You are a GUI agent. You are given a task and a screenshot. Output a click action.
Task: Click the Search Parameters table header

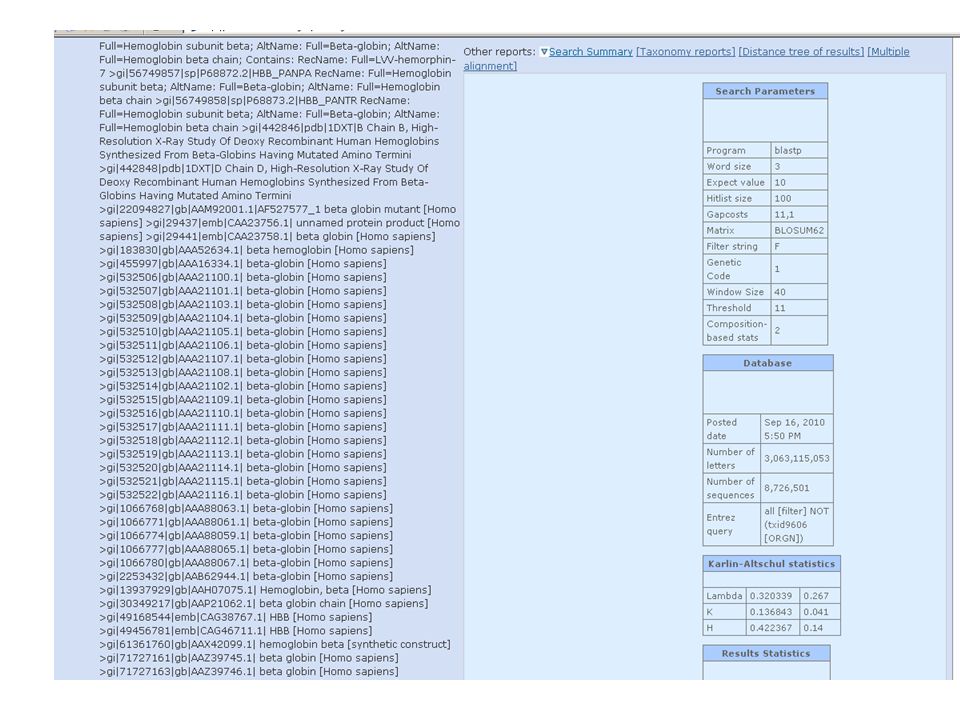[x=765, y=91]
